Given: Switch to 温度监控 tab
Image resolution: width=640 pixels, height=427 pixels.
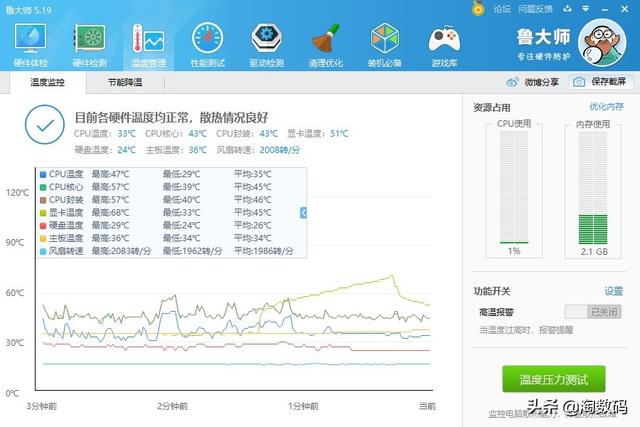Looking at the screenshot, I should tap(47, 82).
